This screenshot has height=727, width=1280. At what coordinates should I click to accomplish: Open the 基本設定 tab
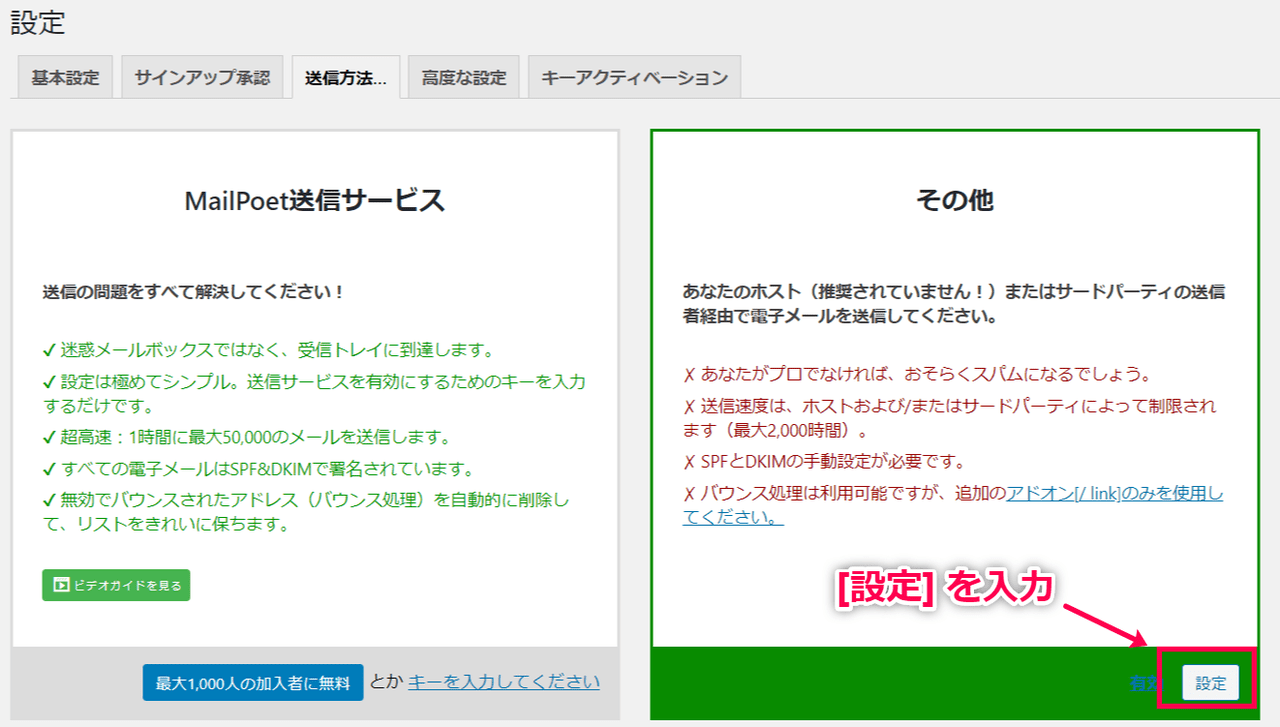coord(65,78)
